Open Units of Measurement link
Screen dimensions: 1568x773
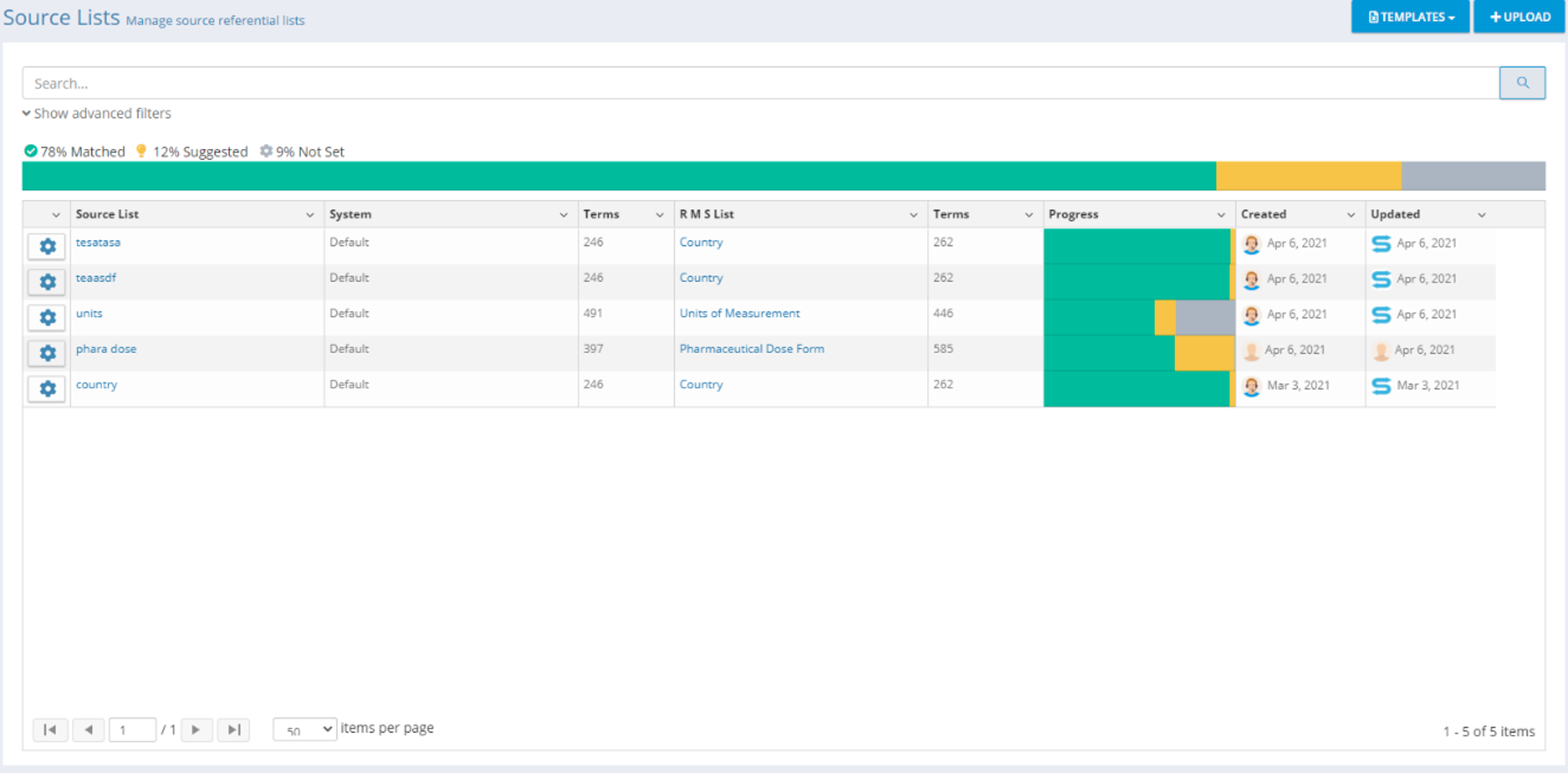click(x=739, y=313)
